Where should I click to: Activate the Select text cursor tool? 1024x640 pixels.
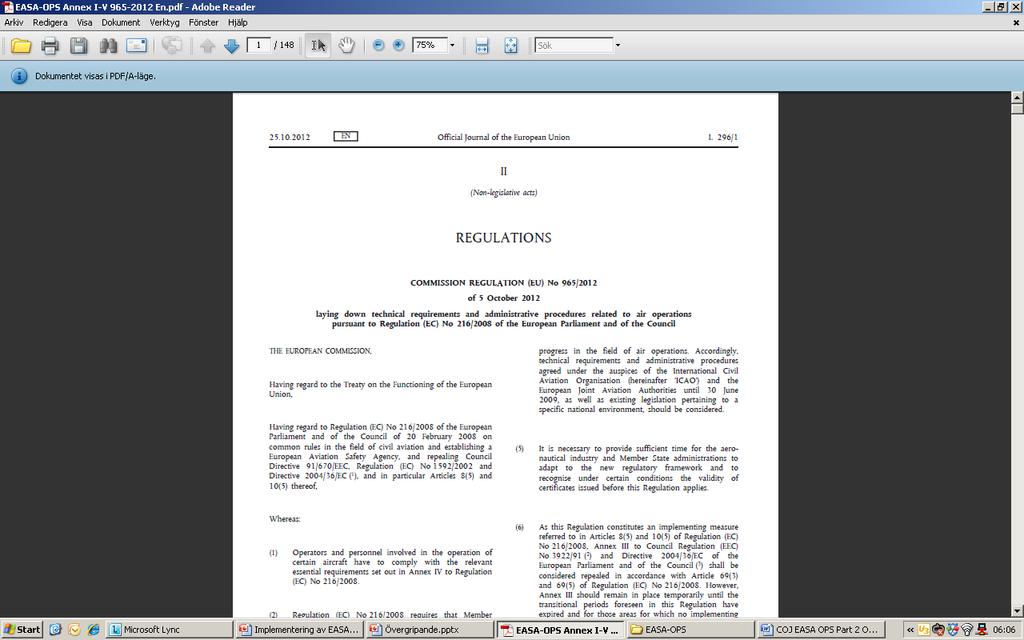[318, 46]
